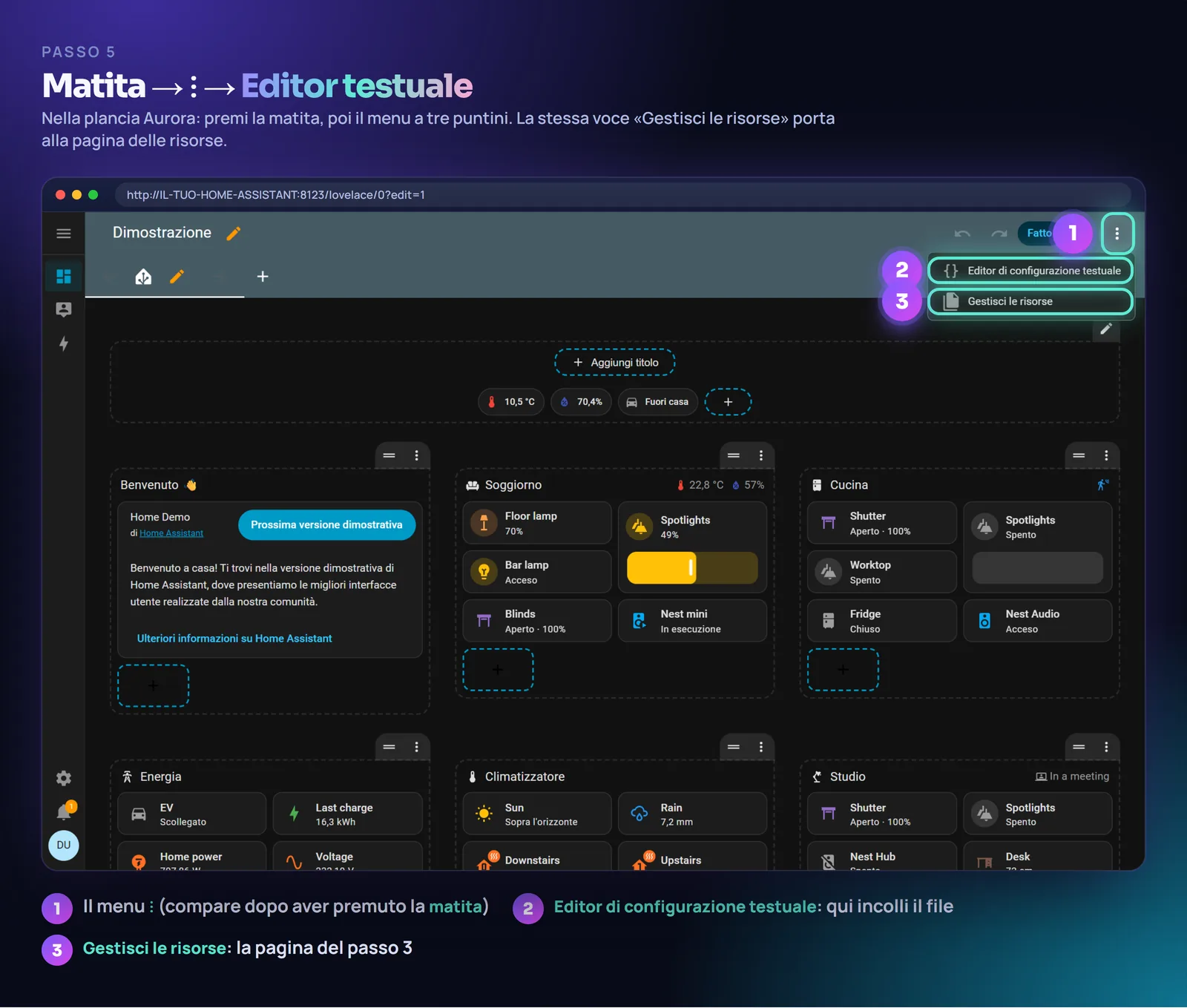Toggle the Nest Audio tile
Screen dimensions: 1187x1008
(1037, 621)
